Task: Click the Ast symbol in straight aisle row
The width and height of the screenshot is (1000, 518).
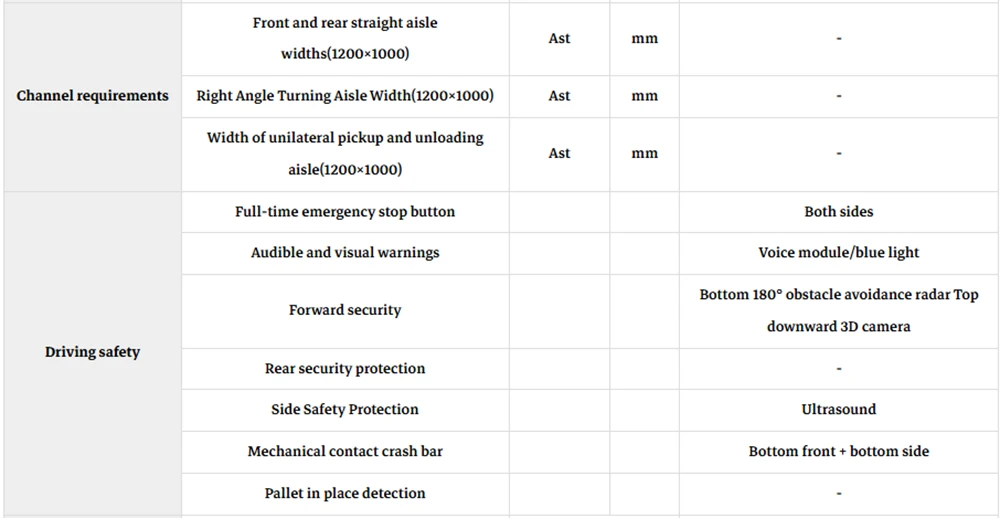Action: point(559,38)
